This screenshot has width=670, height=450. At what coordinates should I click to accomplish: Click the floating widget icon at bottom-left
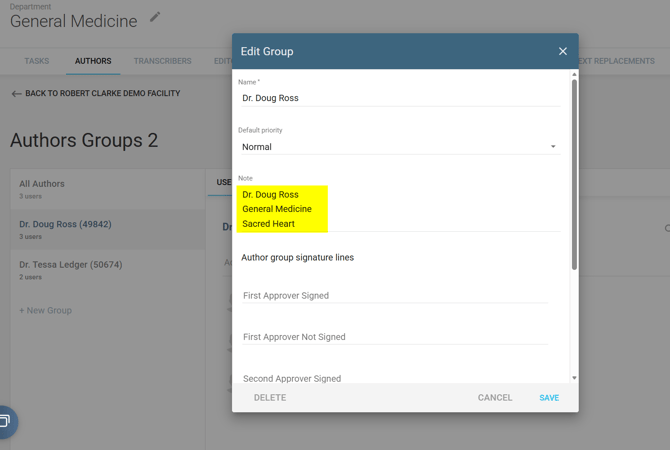click(5, 421)
